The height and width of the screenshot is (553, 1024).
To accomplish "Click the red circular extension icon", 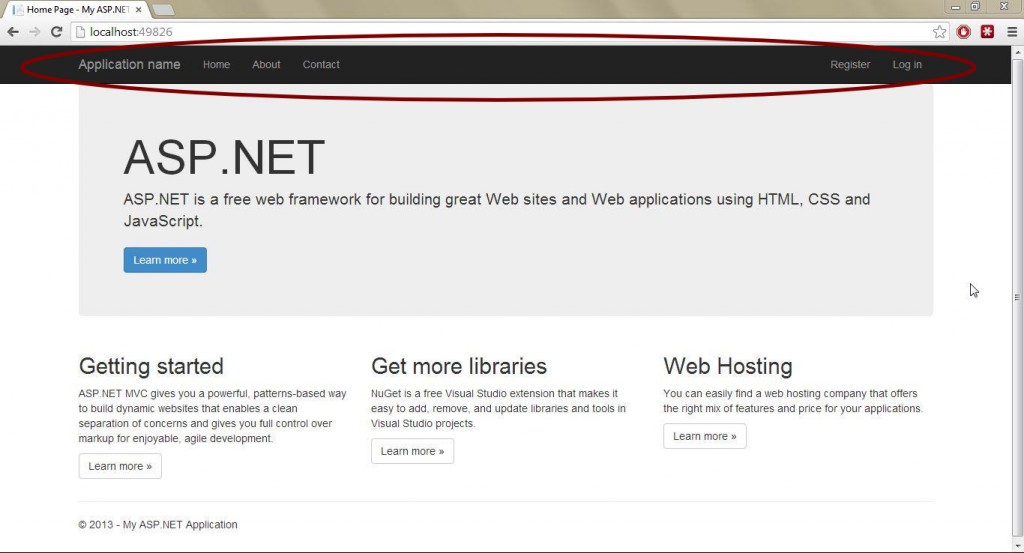I will [964, 32].
